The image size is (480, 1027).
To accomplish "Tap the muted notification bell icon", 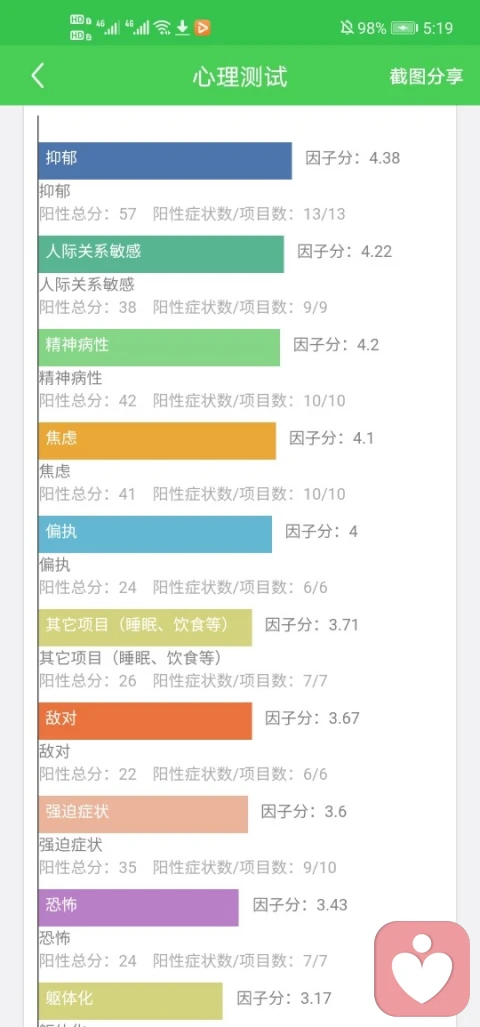I will click(346, 28).
